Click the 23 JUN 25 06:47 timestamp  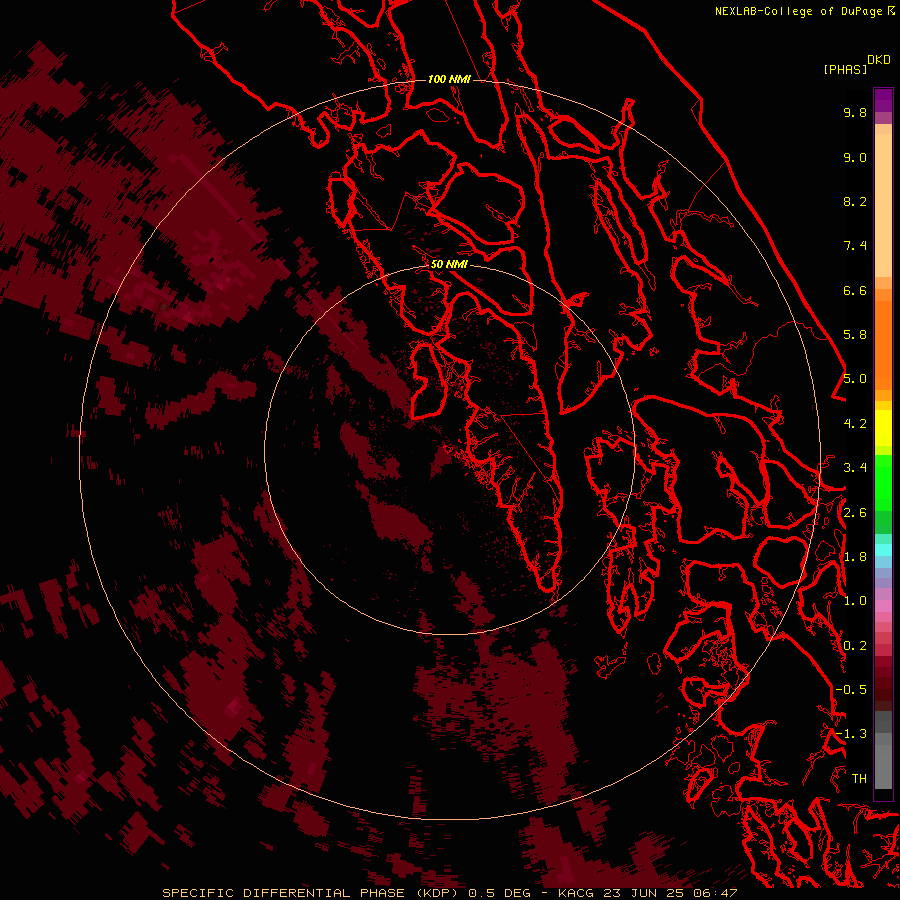click(670, 893)
